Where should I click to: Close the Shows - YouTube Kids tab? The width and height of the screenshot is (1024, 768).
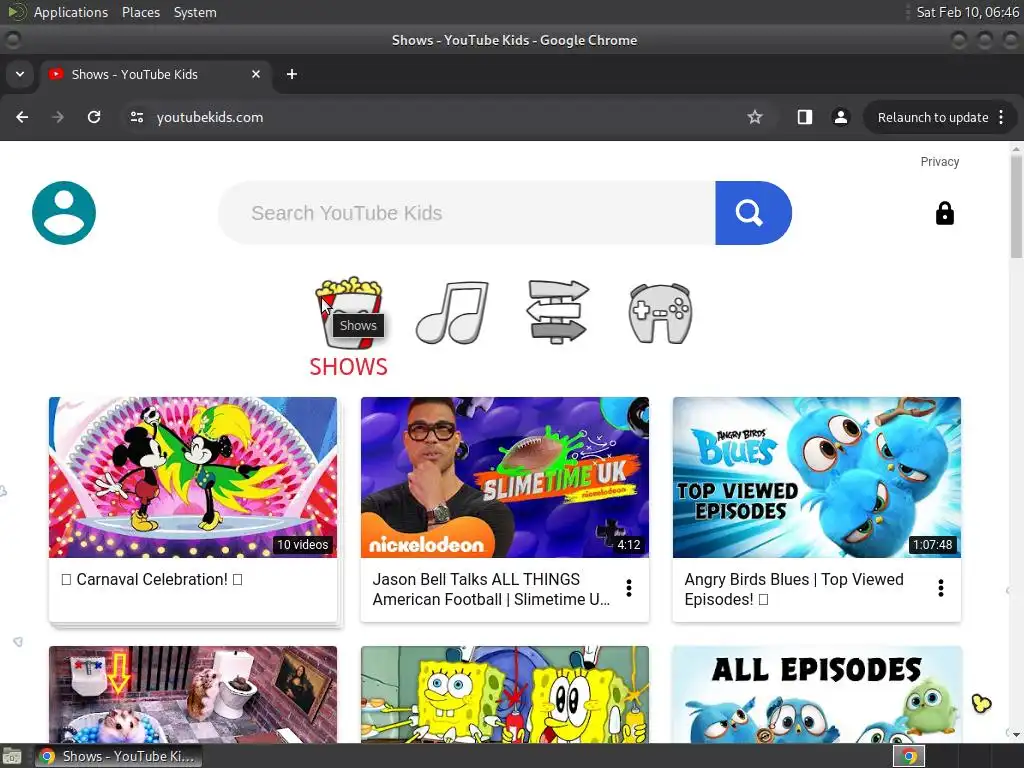click(x=256, y=74)
